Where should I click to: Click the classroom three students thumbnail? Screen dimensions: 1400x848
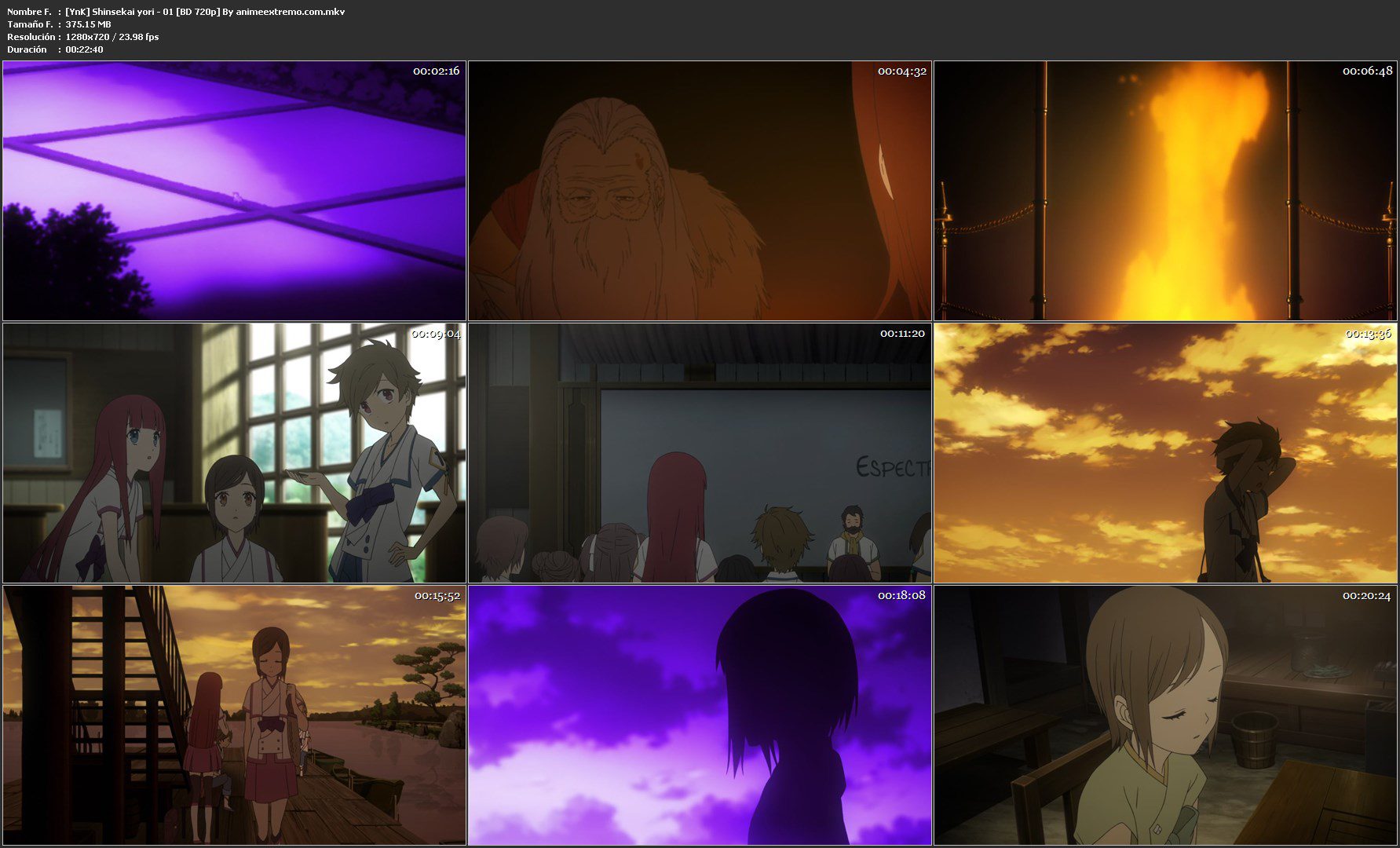click(234, 453)
